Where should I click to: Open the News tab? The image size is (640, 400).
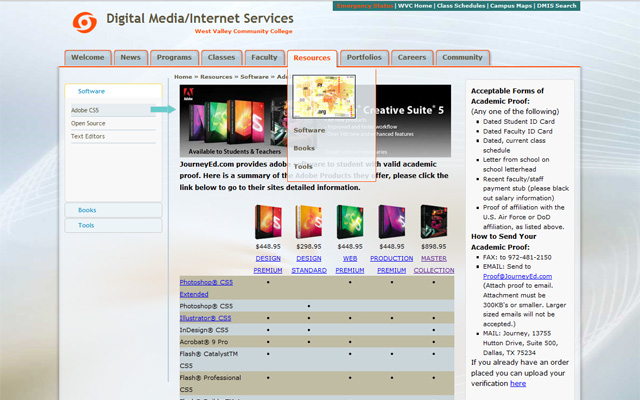point(131,58)
